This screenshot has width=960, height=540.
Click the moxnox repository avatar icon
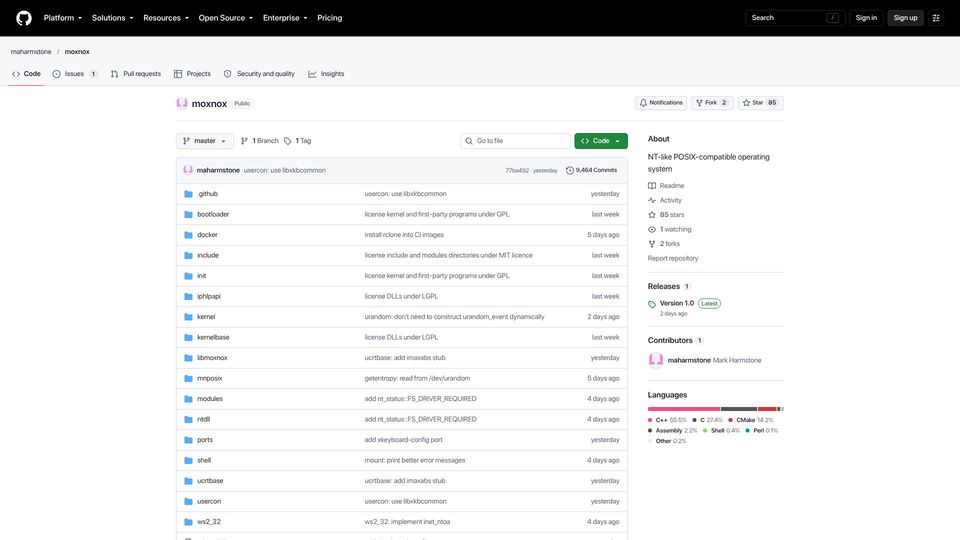(182, 103)
